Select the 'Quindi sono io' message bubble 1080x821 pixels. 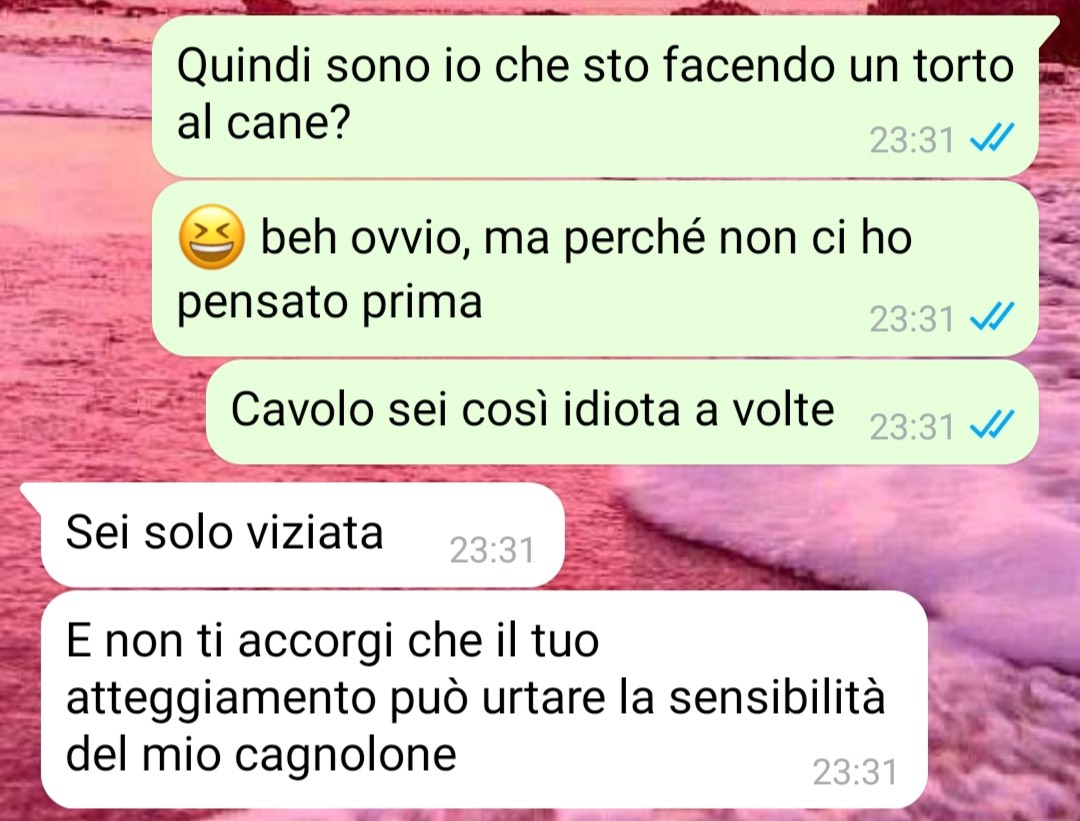pos(595,97)
